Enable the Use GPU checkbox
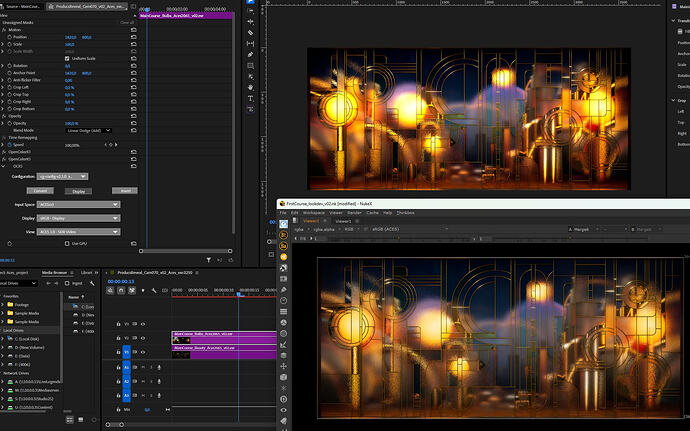This screenshot has width=690, height=431. coord(68,243)
